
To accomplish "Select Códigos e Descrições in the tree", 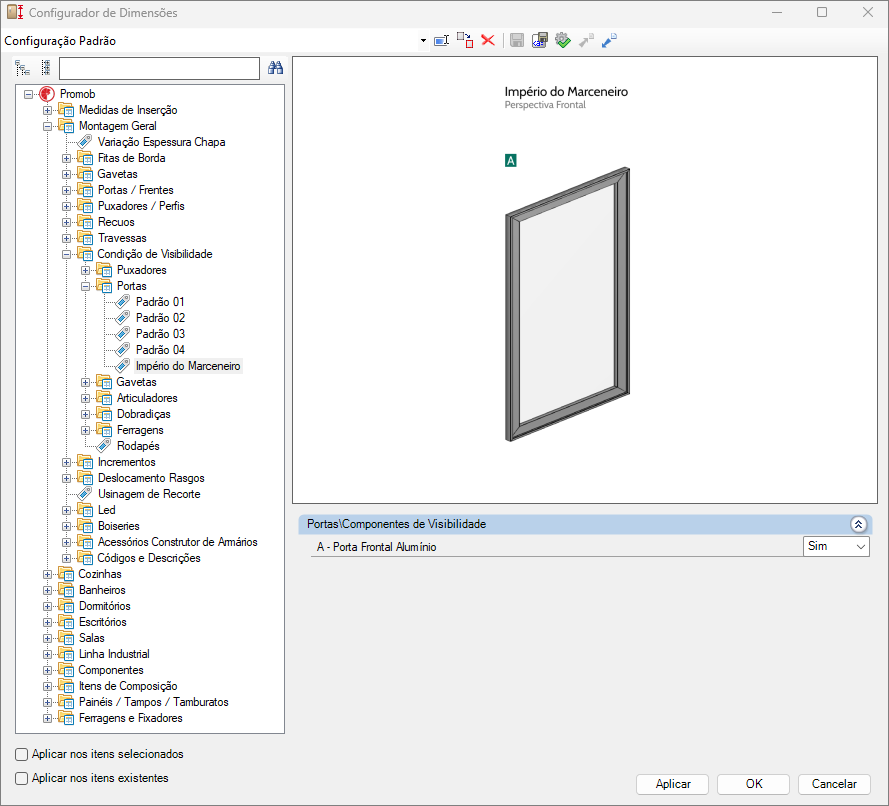I will 149,558.
